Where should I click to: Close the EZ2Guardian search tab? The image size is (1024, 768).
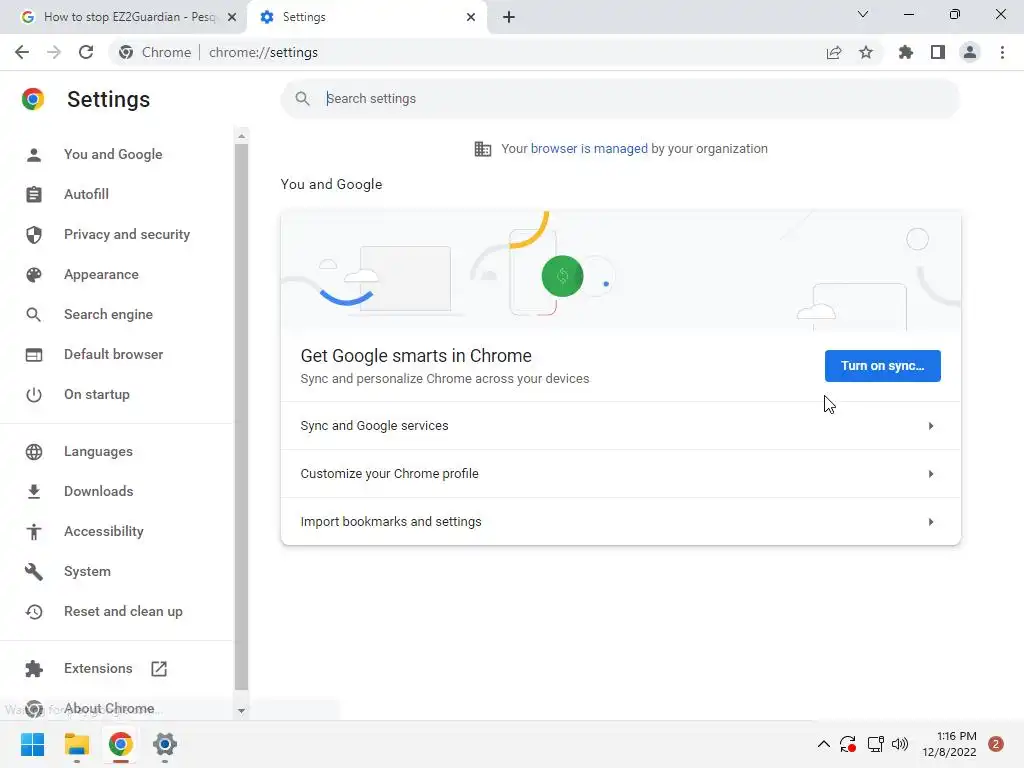(x=232, y=17)
